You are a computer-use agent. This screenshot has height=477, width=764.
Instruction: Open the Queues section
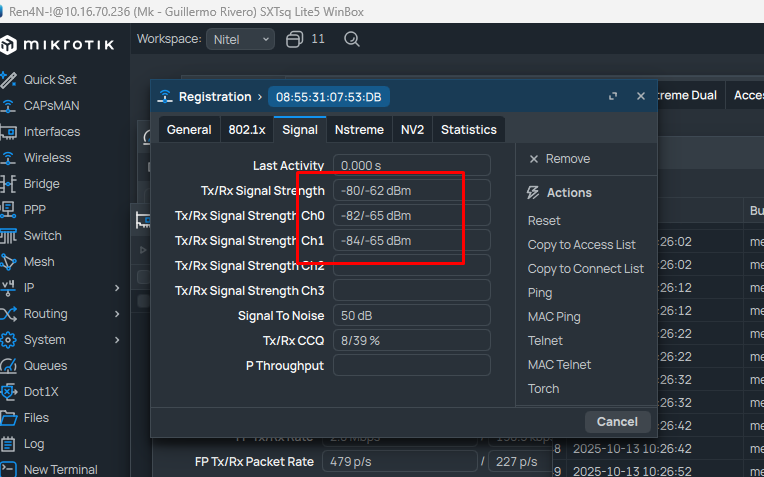(x=45, y=366)
